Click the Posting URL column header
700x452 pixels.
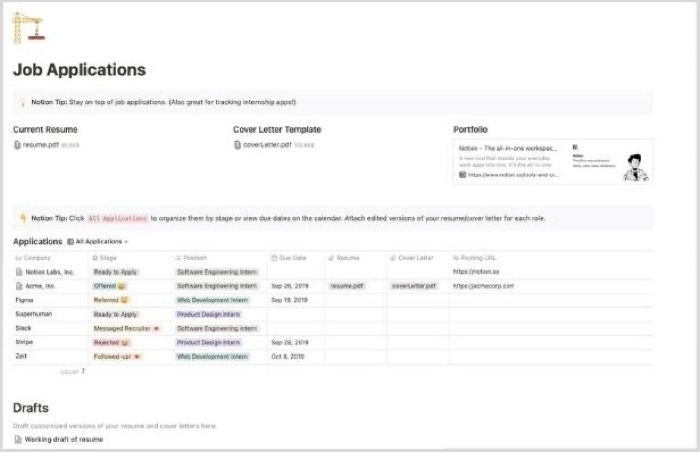551,258
